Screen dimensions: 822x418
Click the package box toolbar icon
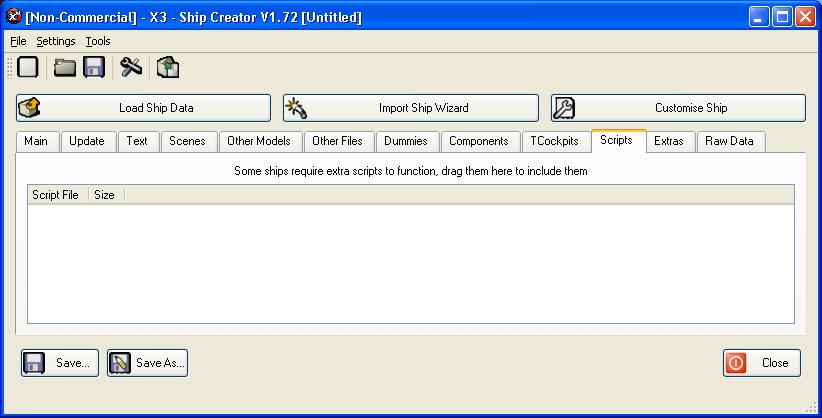(168, 68)
